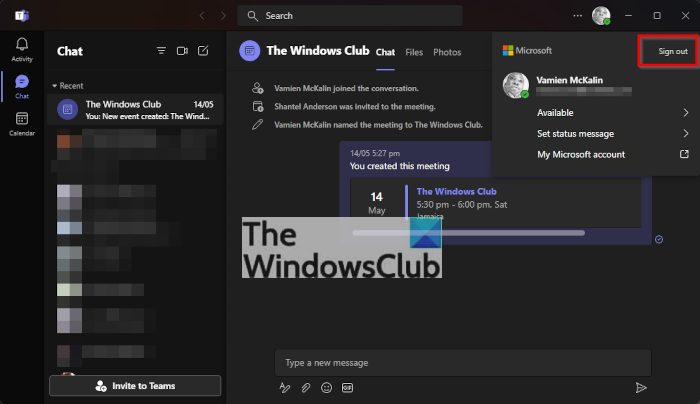
Task: Open The Windows Club meeting link
Action: pos(456,192)
